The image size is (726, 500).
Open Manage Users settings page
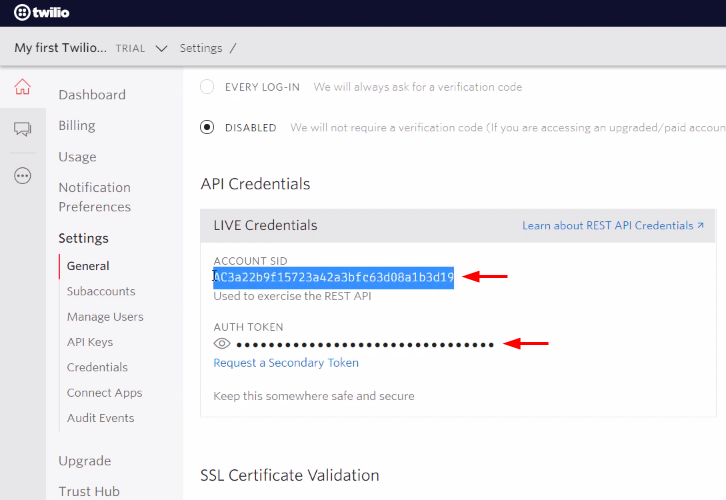coord(105,317)
